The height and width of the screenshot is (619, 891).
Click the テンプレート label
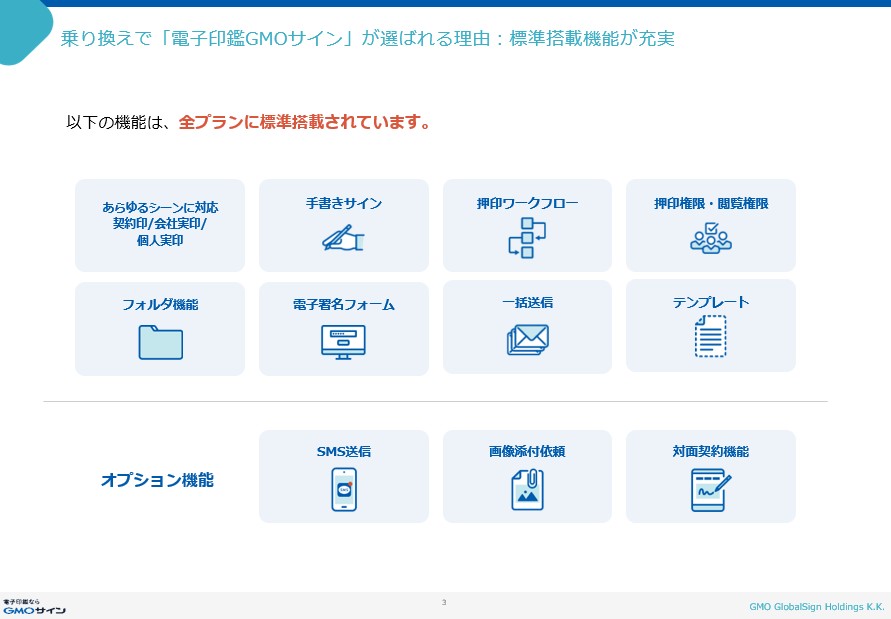[710, 302]
